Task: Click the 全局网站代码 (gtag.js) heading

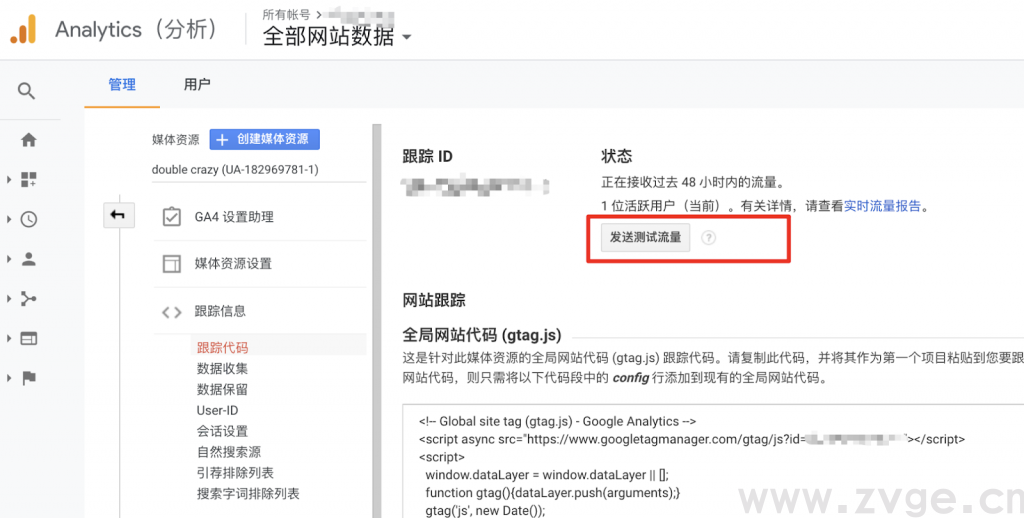Action: (x=482, y=335)
